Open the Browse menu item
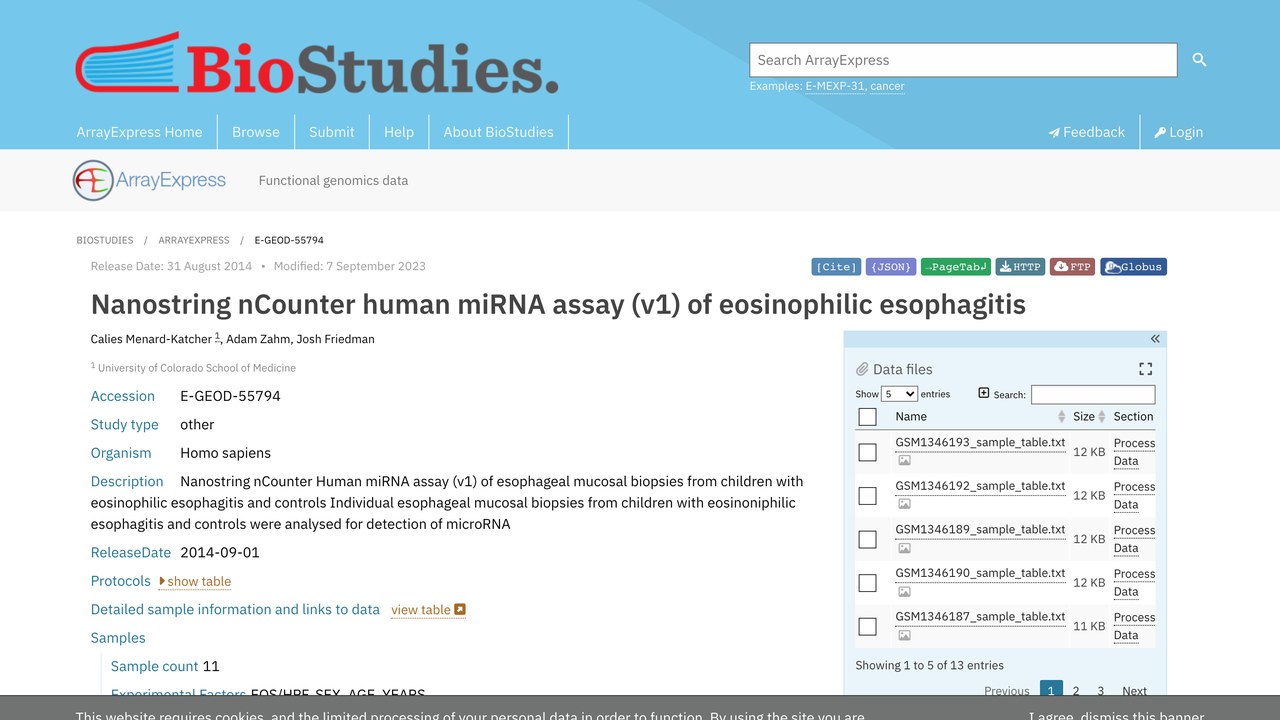 [x=256, y=132]
